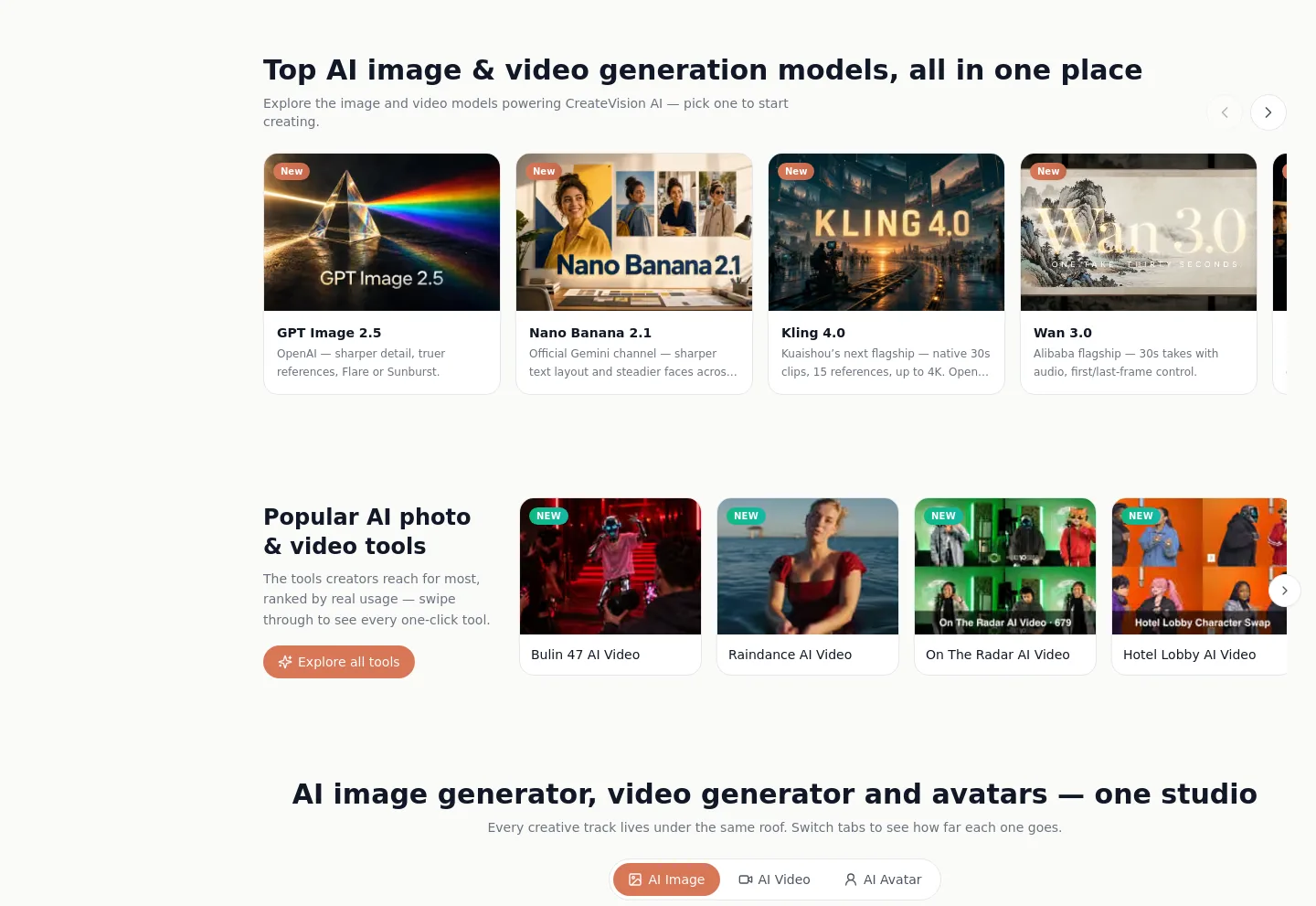Open the Wan 3.0 thumbnail image

tap(1139, 232)
